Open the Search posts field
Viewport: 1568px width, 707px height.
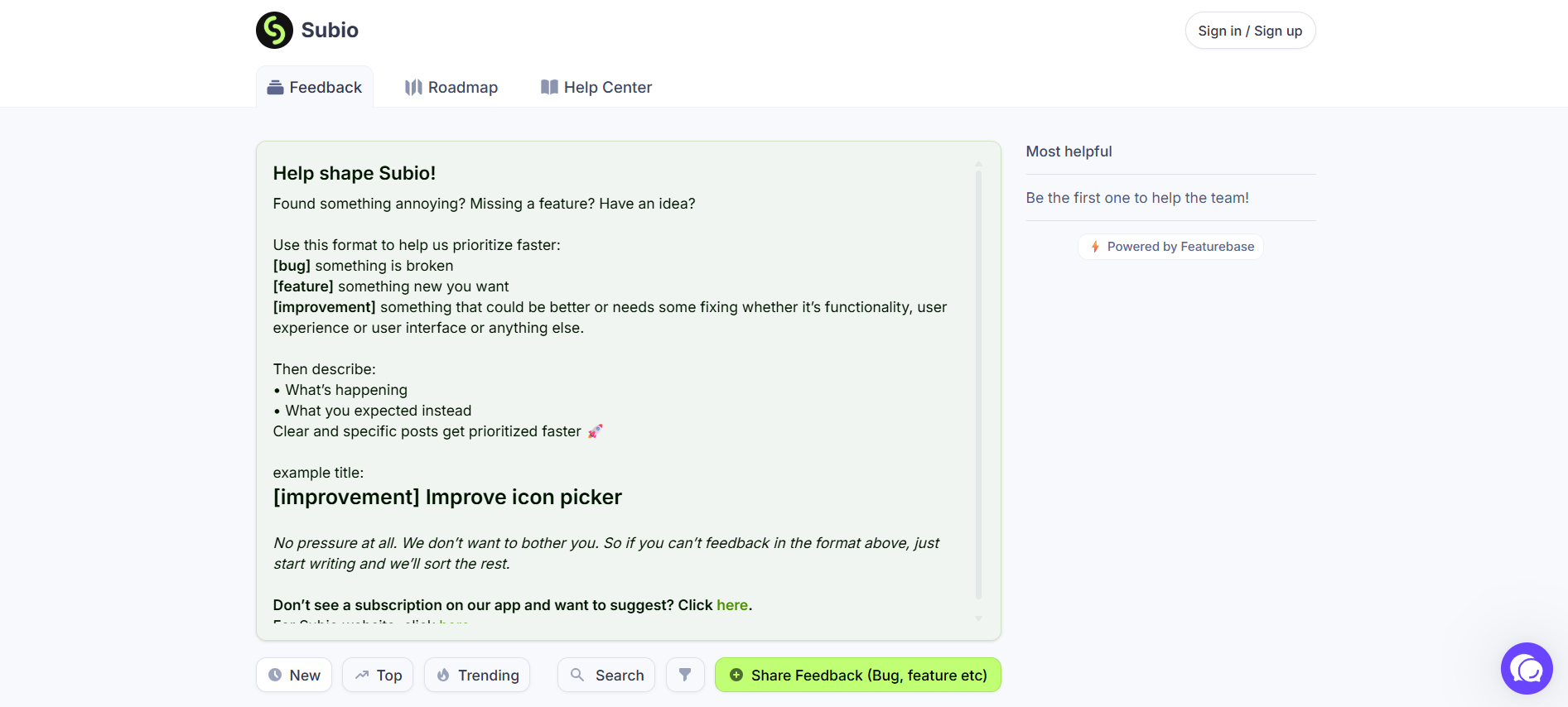point(606,675)
